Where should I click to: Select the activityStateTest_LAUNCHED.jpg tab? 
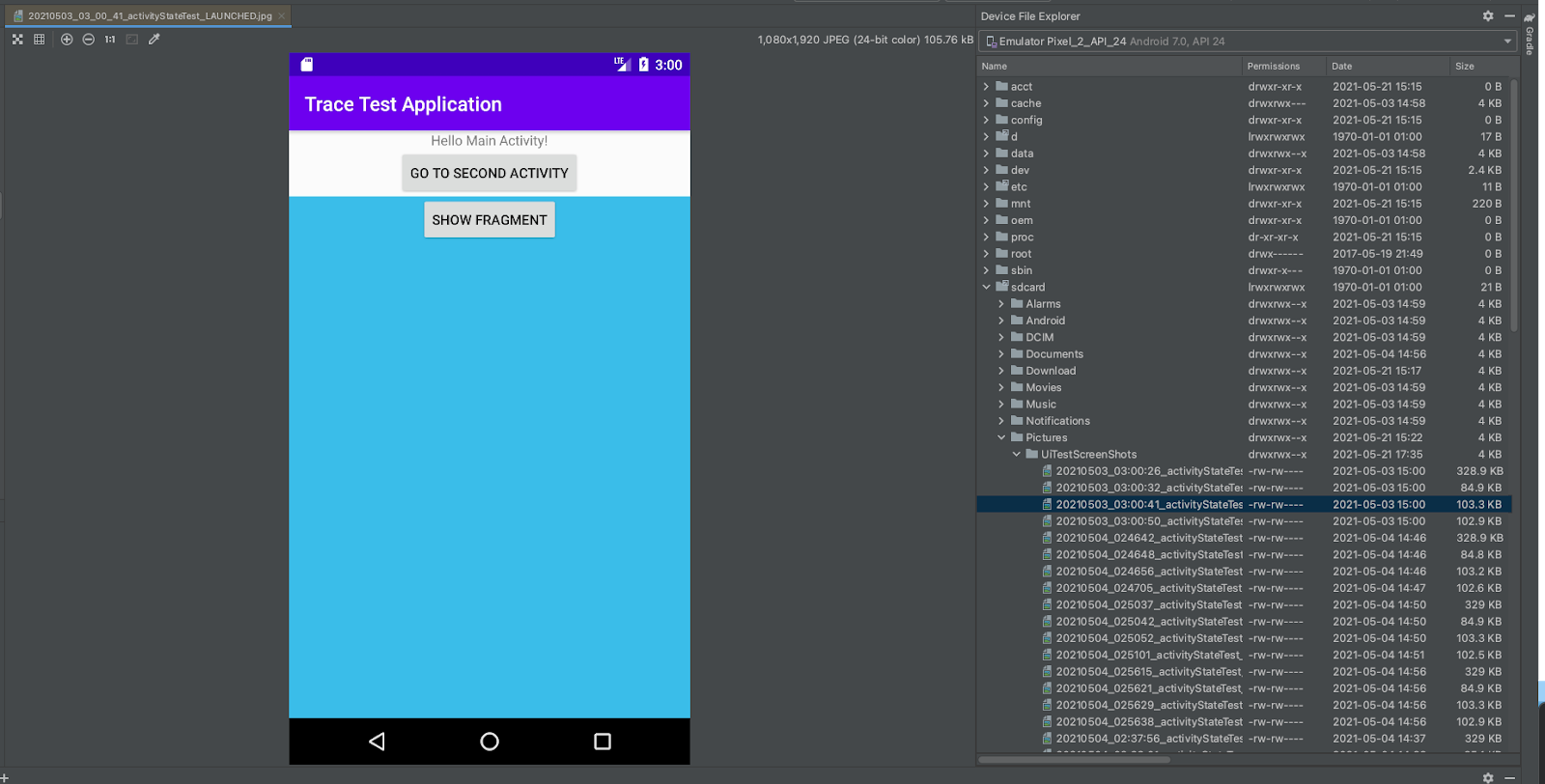(150, 16)
